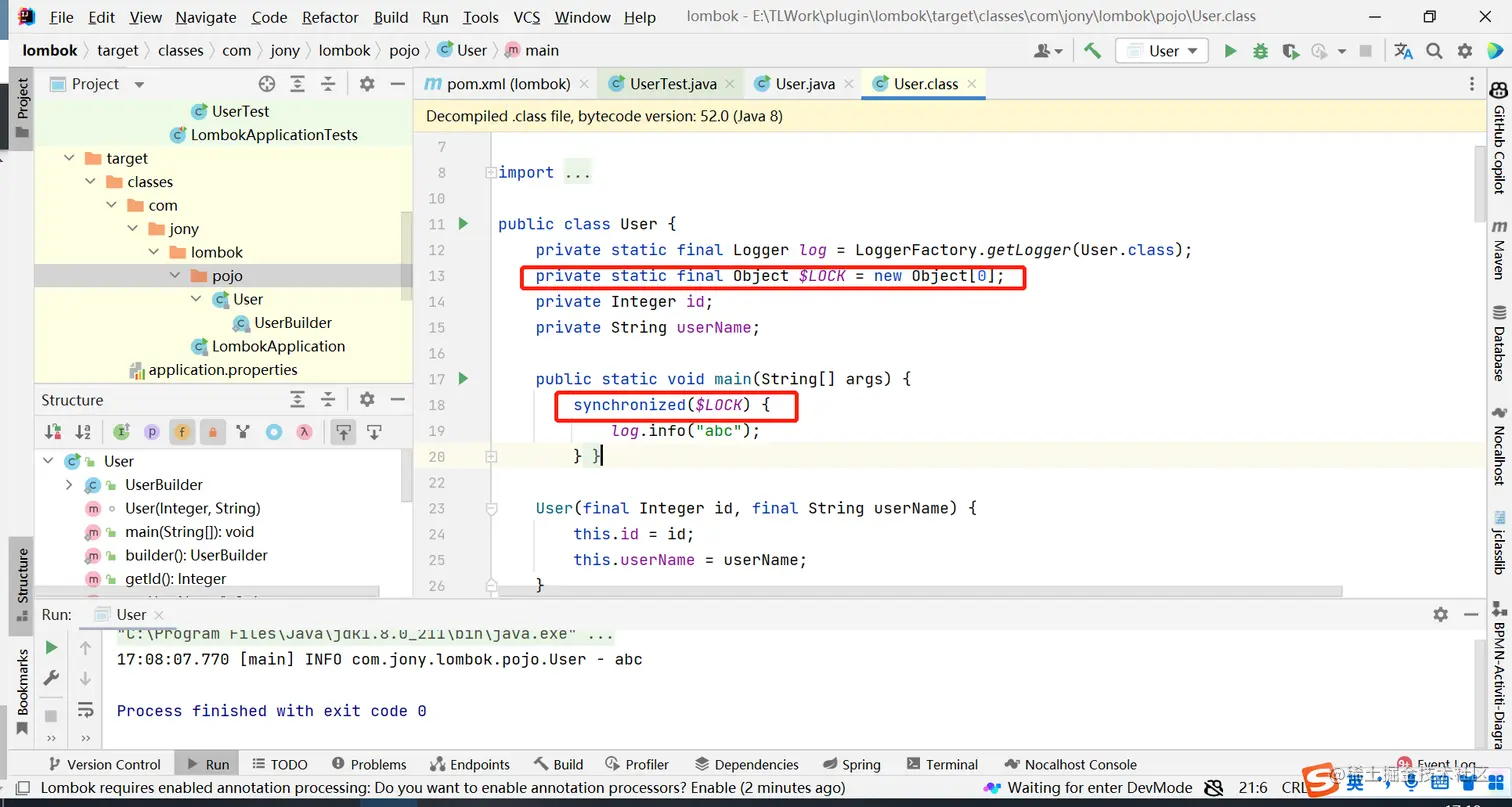Open Run panel settings gear
Viewport: 1512px width, 807px height.
[x=1441, y=614]
